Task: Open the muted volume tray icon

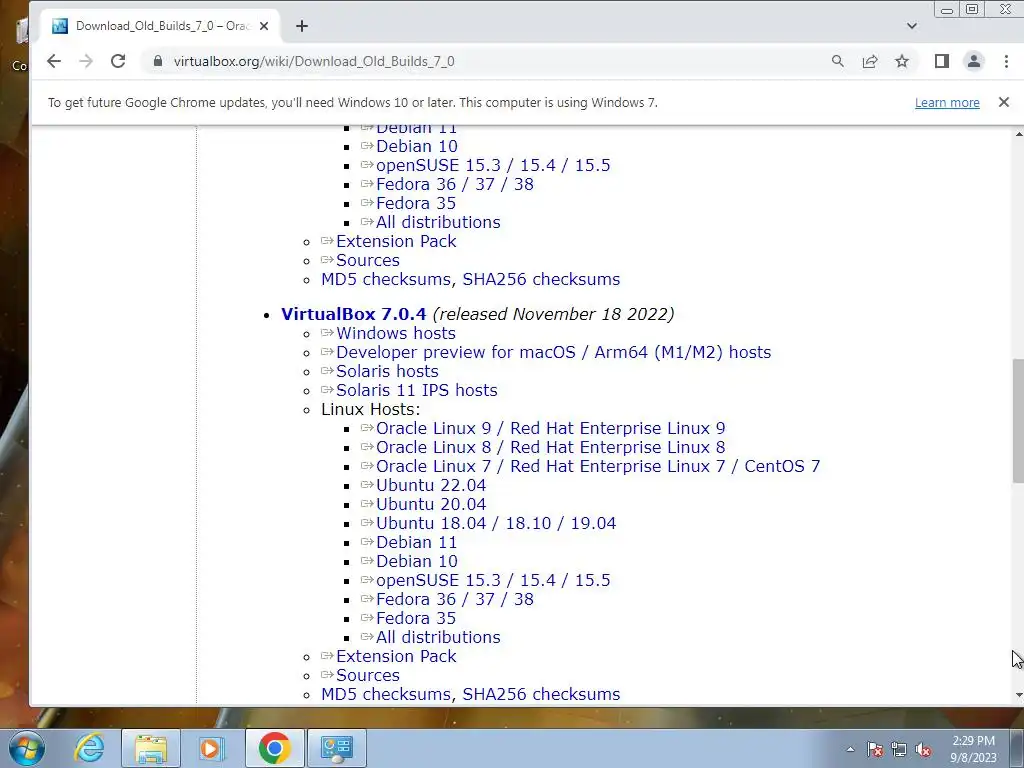Action: pos(923,749)
